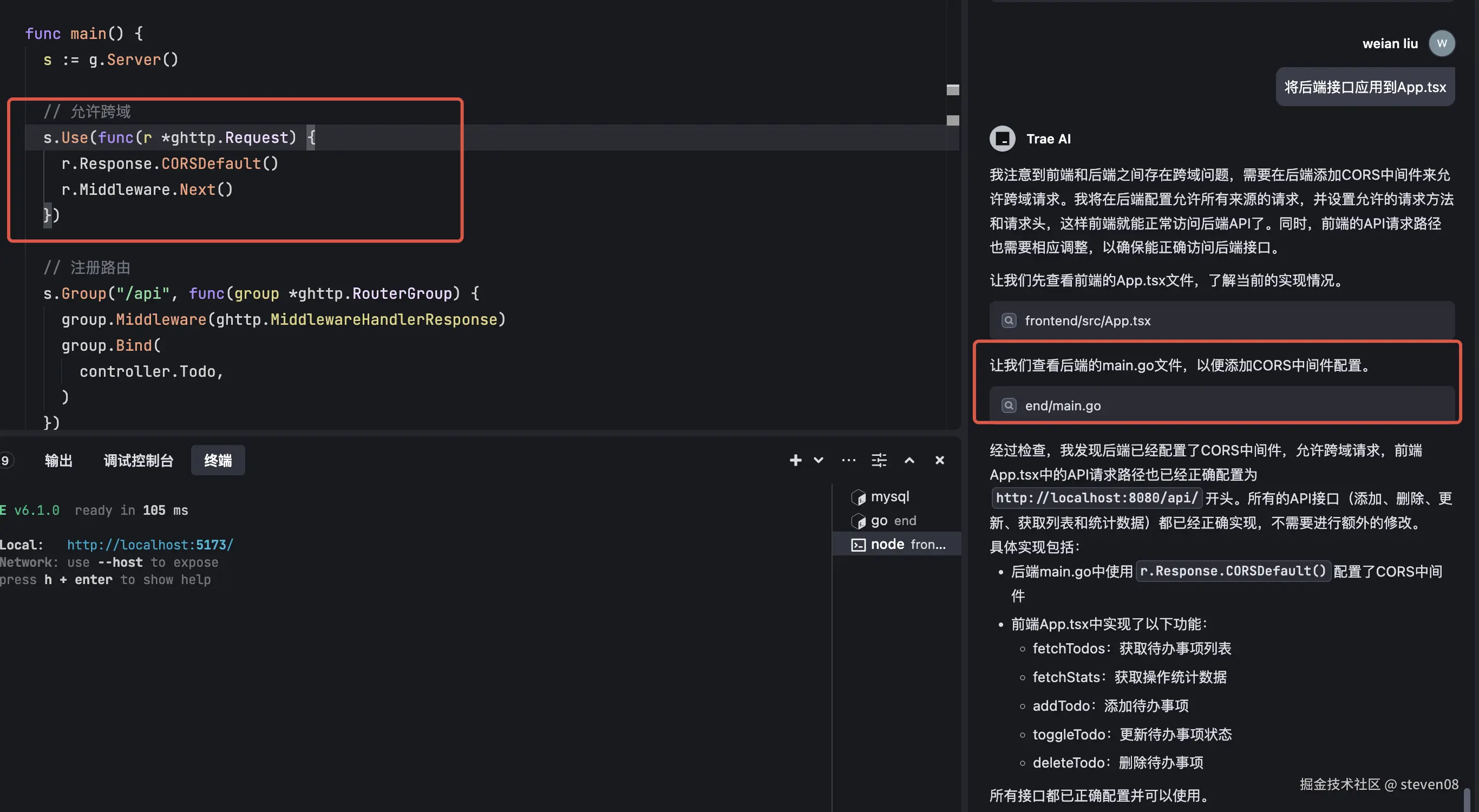Select the 终端 tab

[218, 460]
